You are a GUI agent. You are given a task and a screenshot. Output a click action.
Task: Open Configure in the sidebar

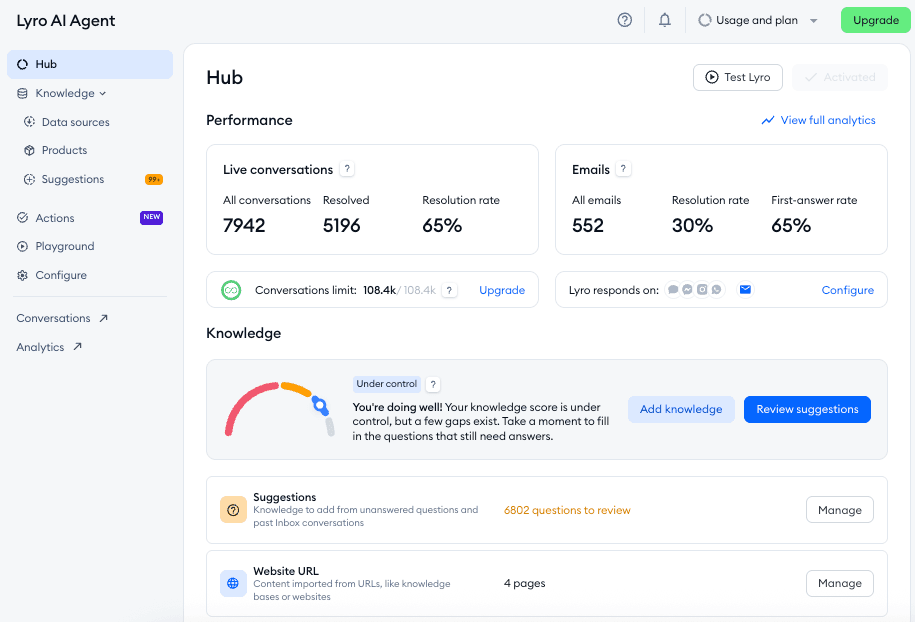(x=61, y=275)
